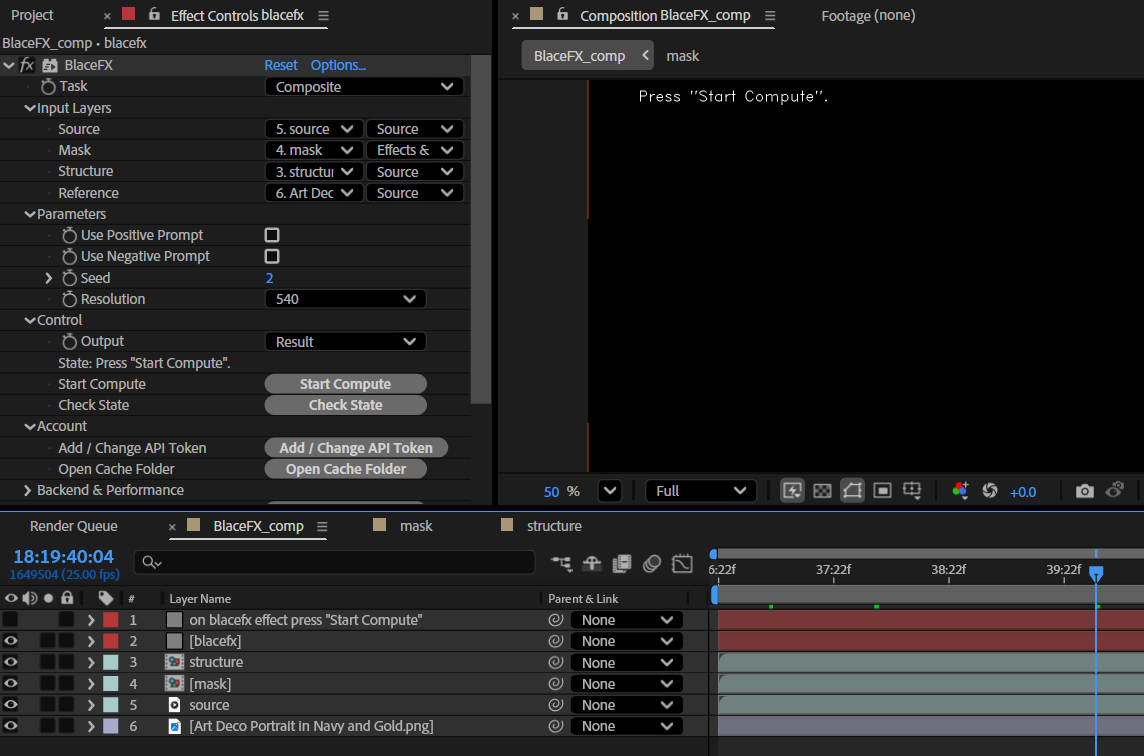The height and width of the screenshot is (756, 1144).
Task: Open Region of Interest tool
Action: (x=882, y=490)
